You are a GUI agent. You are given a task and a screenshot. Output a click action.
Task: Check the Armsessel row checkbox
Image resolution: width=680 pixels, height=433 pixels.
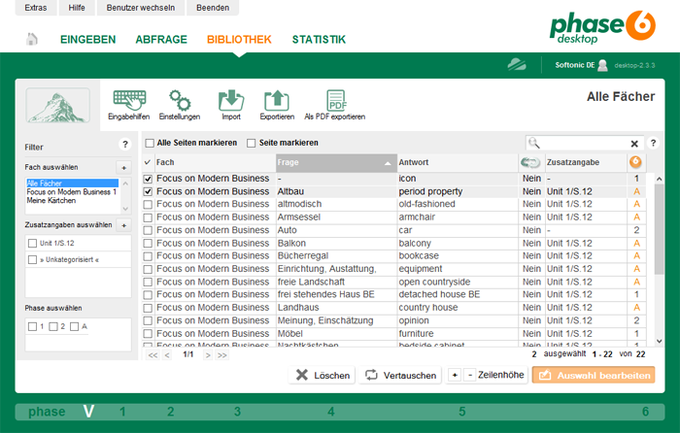pos(148,217)
